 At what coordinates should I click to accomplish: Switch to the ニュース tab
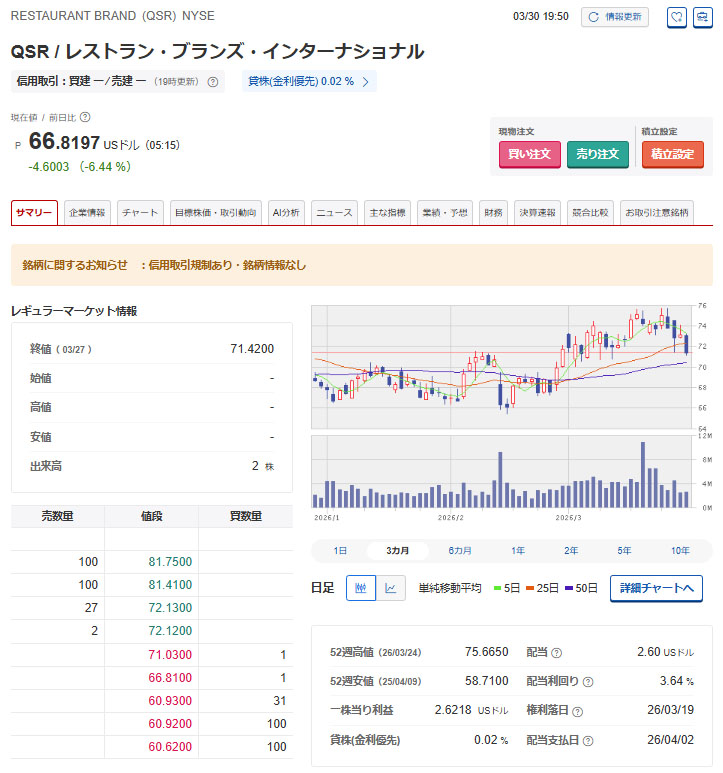click(x=335, y=213)
